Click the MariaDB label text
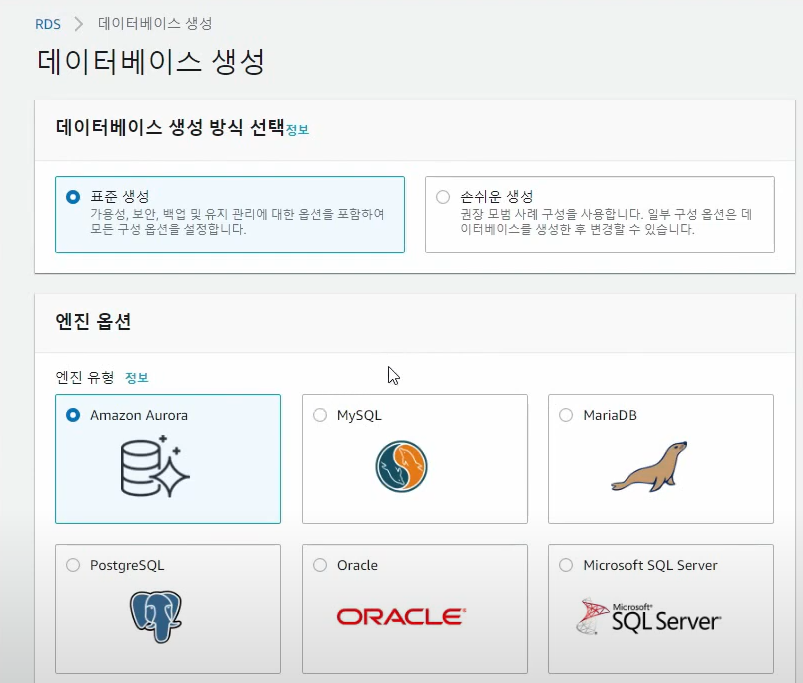 coord(610,415)
